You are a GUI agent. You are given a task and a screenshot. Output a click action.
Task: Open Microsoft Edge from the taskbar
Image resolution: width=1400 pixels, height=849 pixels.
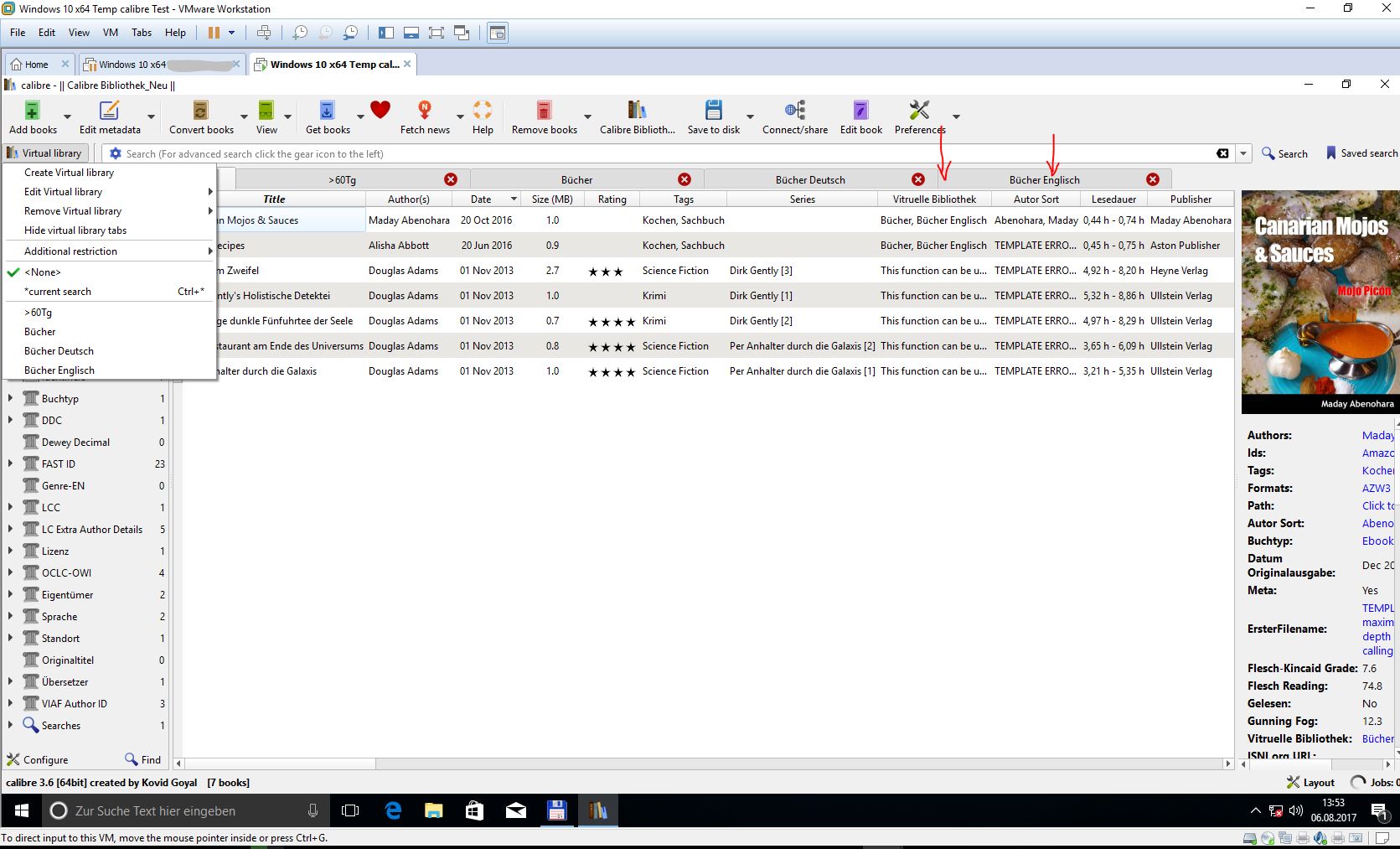pos(393,810)
